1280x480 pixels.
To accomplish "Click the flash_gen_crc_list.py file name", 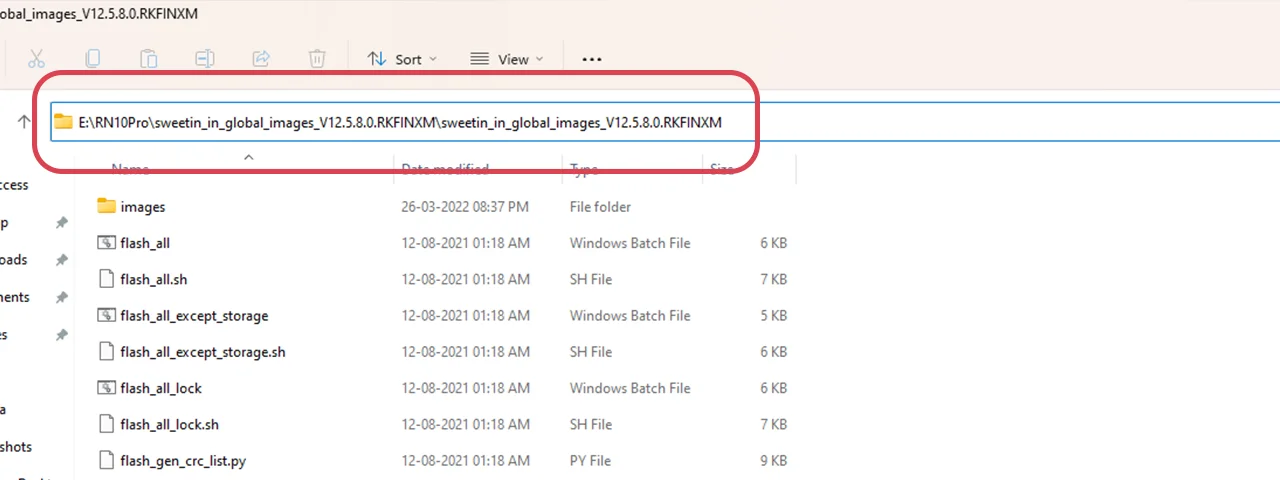I will (183, 461).
